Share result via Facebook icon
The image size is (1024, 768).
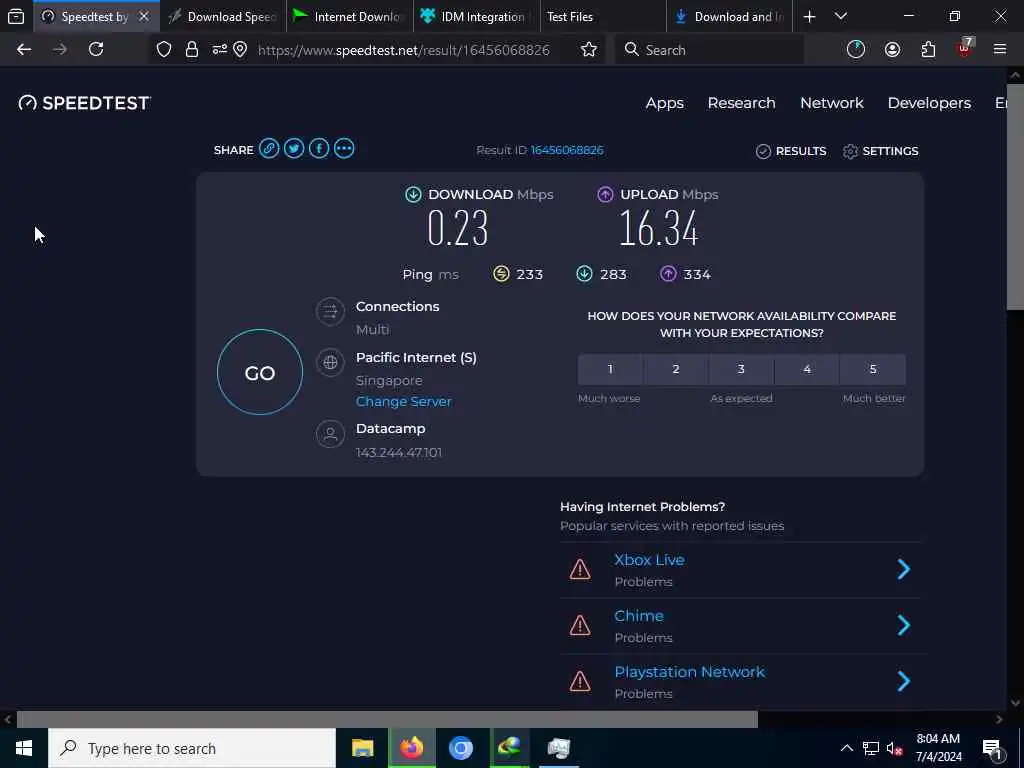(319, 149)
